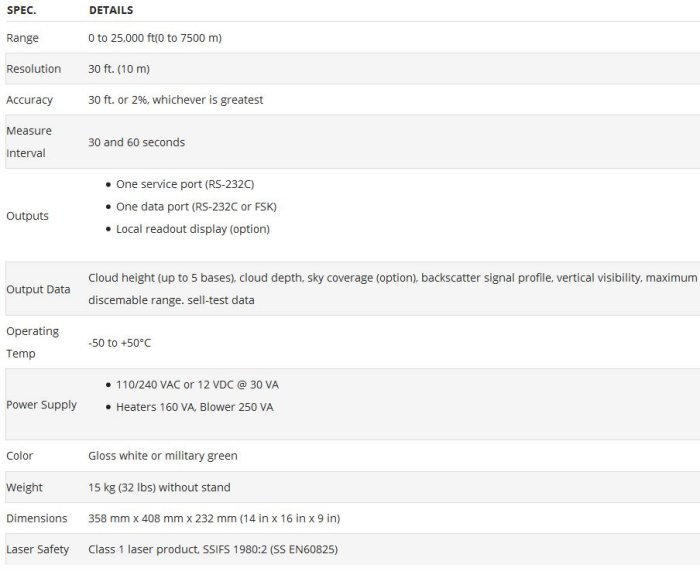Viewport: 700px width, 578px height.
Task: Select the Measure Interval row label
Action: [29, 142]
